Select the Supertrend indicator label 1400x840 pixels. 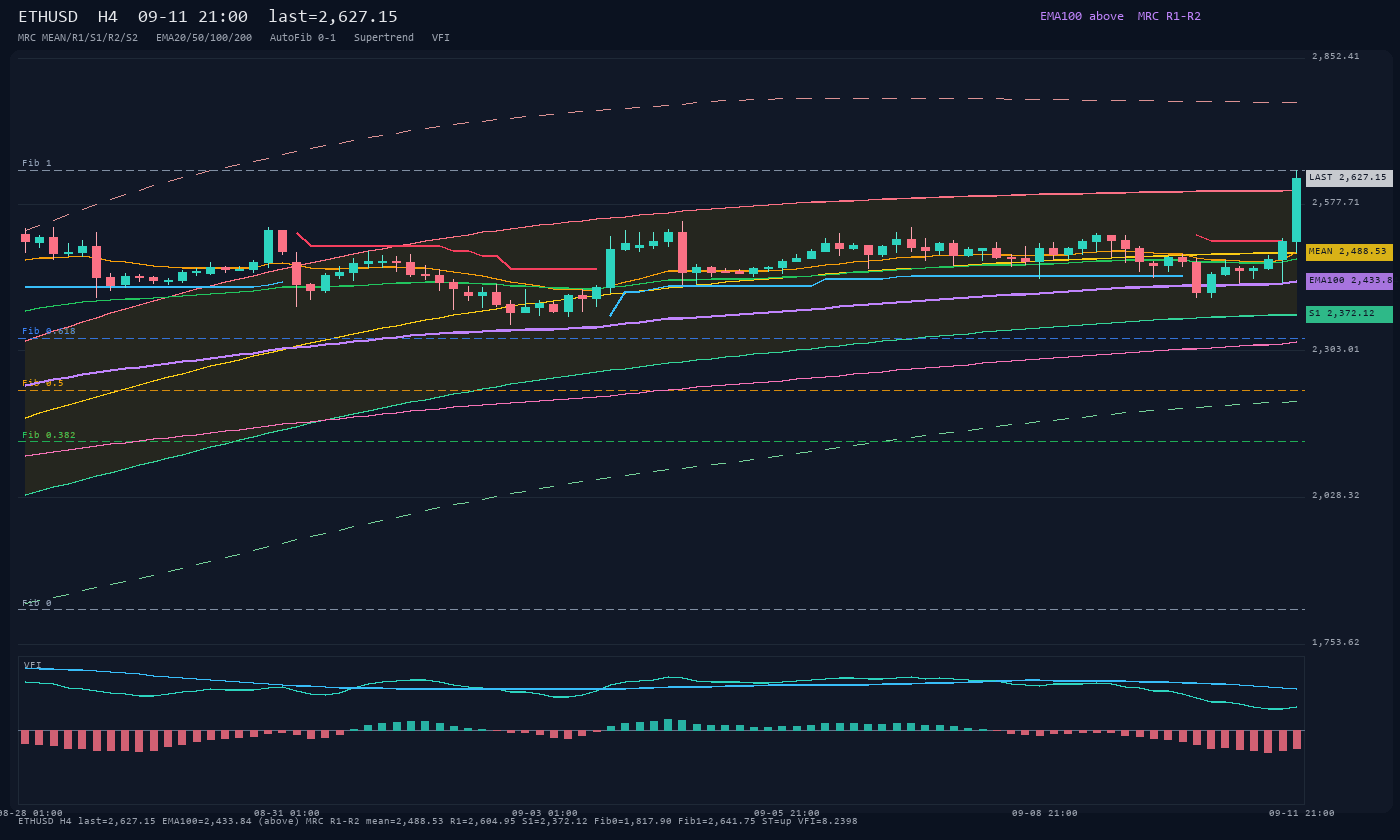(x=384, y=38)
